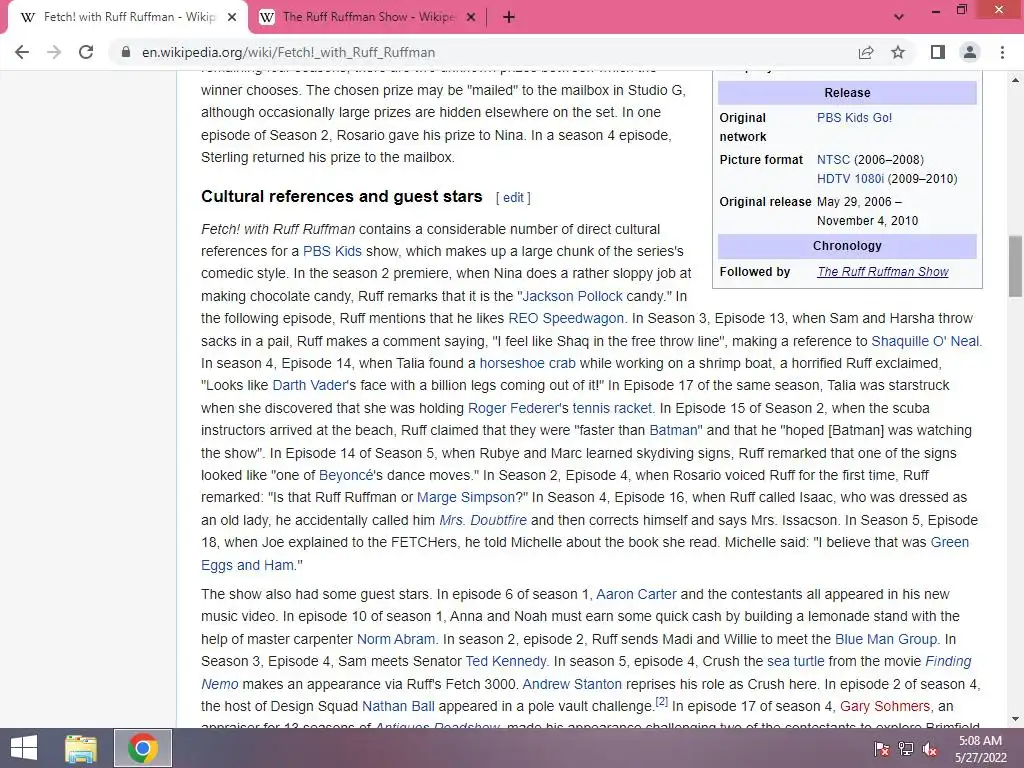Click the forward navigation arrow
The image size is (1024, 768).
tap(54, 52)
